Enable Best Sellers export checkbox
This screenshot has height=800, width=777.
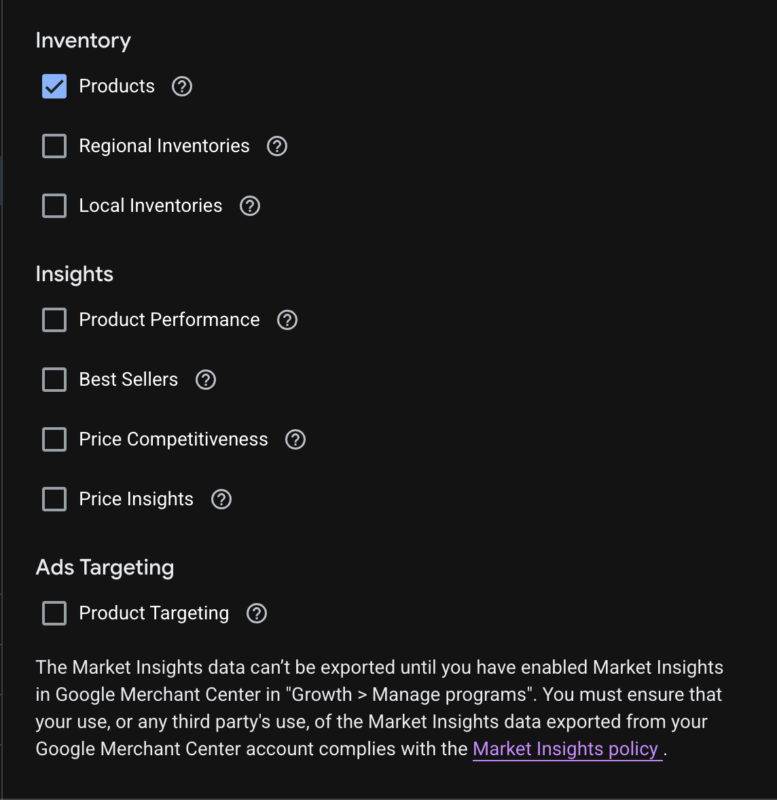pyautogui.click(x=54, y=380)
